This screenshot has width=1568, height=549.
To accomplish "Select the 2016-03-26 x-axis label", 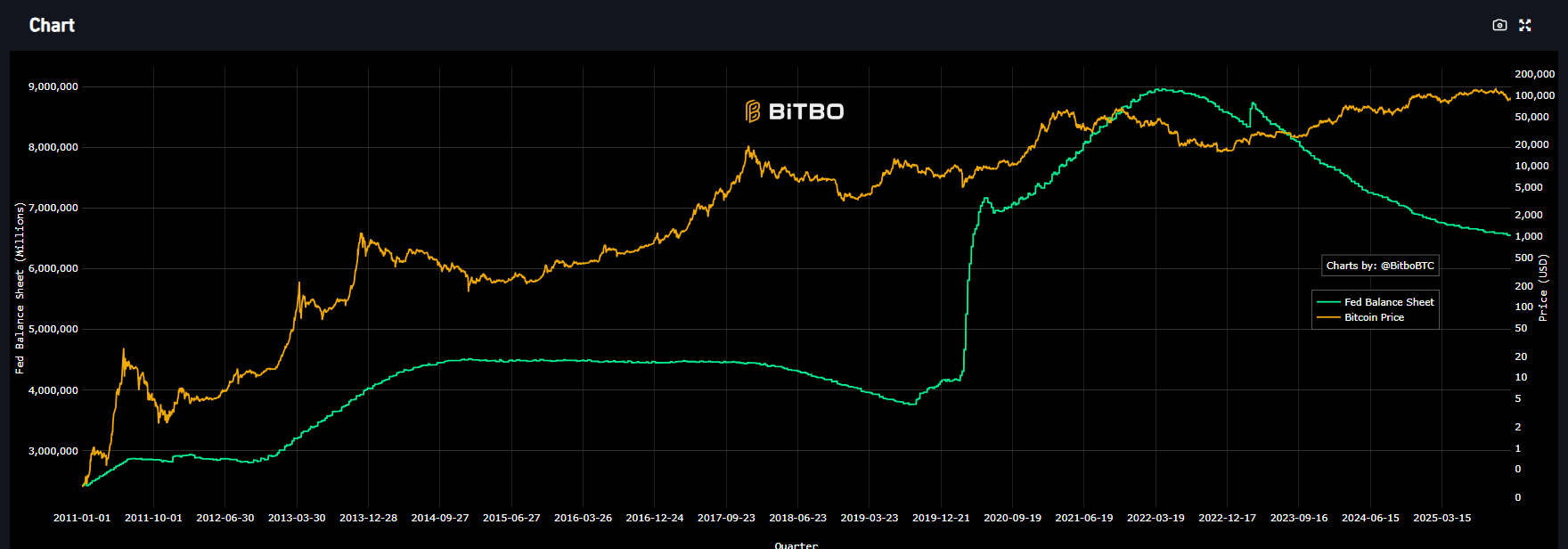I will pyautogui.click(x=583, y=518).
